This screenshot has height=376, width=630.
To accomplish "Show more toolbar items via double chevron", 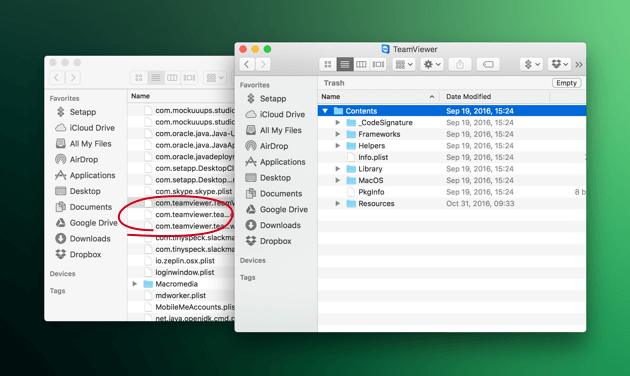I will coord(579,65).
